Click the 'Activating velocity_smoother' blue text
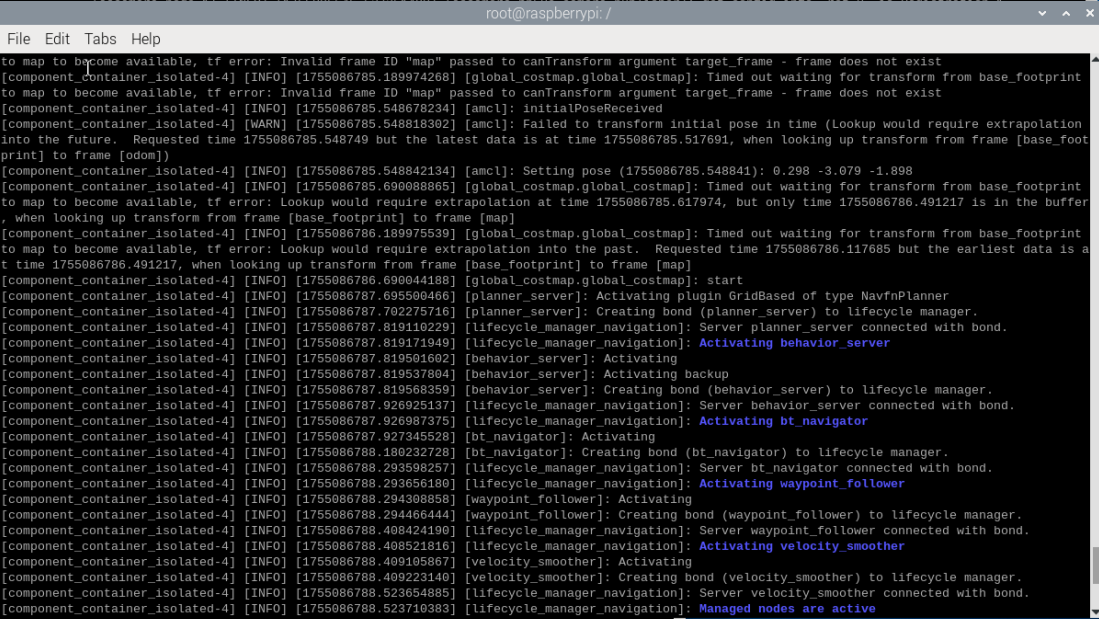Image resolution: width=1099 pixels, height=619 pixels. (801, 547)
